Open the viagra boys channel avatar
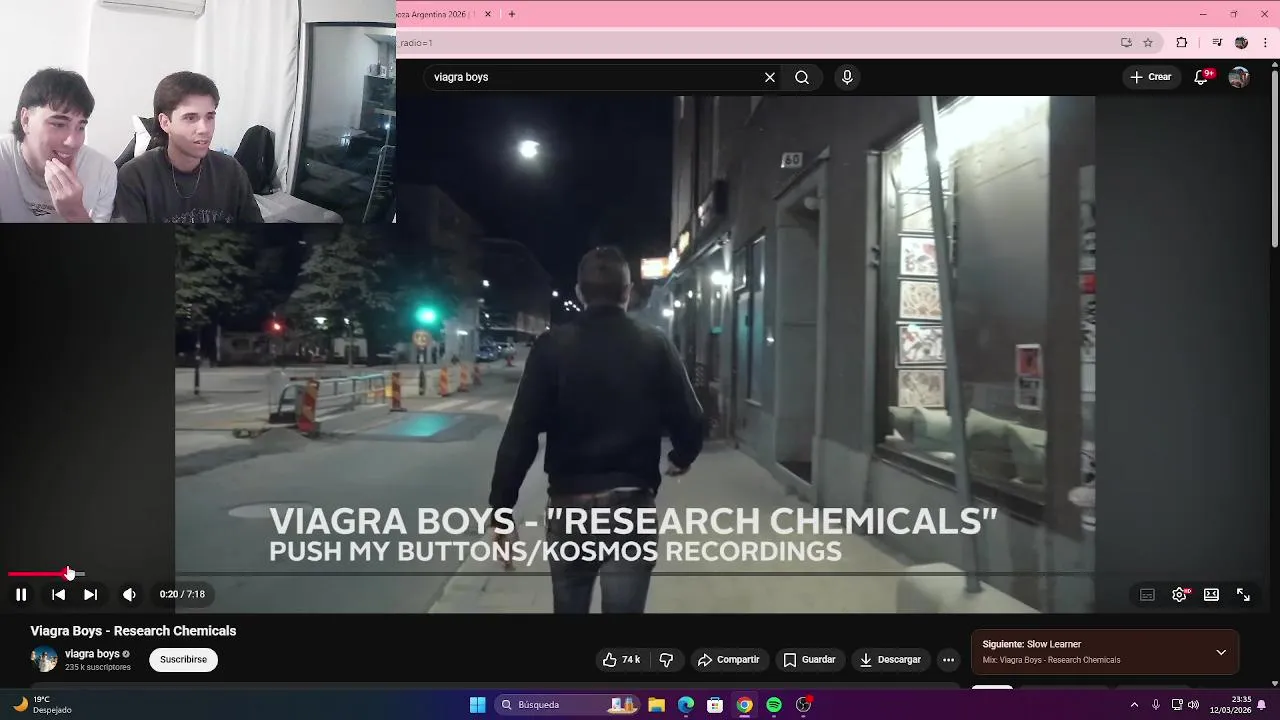Viewport: 1280px width, 720px height. pos(44,659)
